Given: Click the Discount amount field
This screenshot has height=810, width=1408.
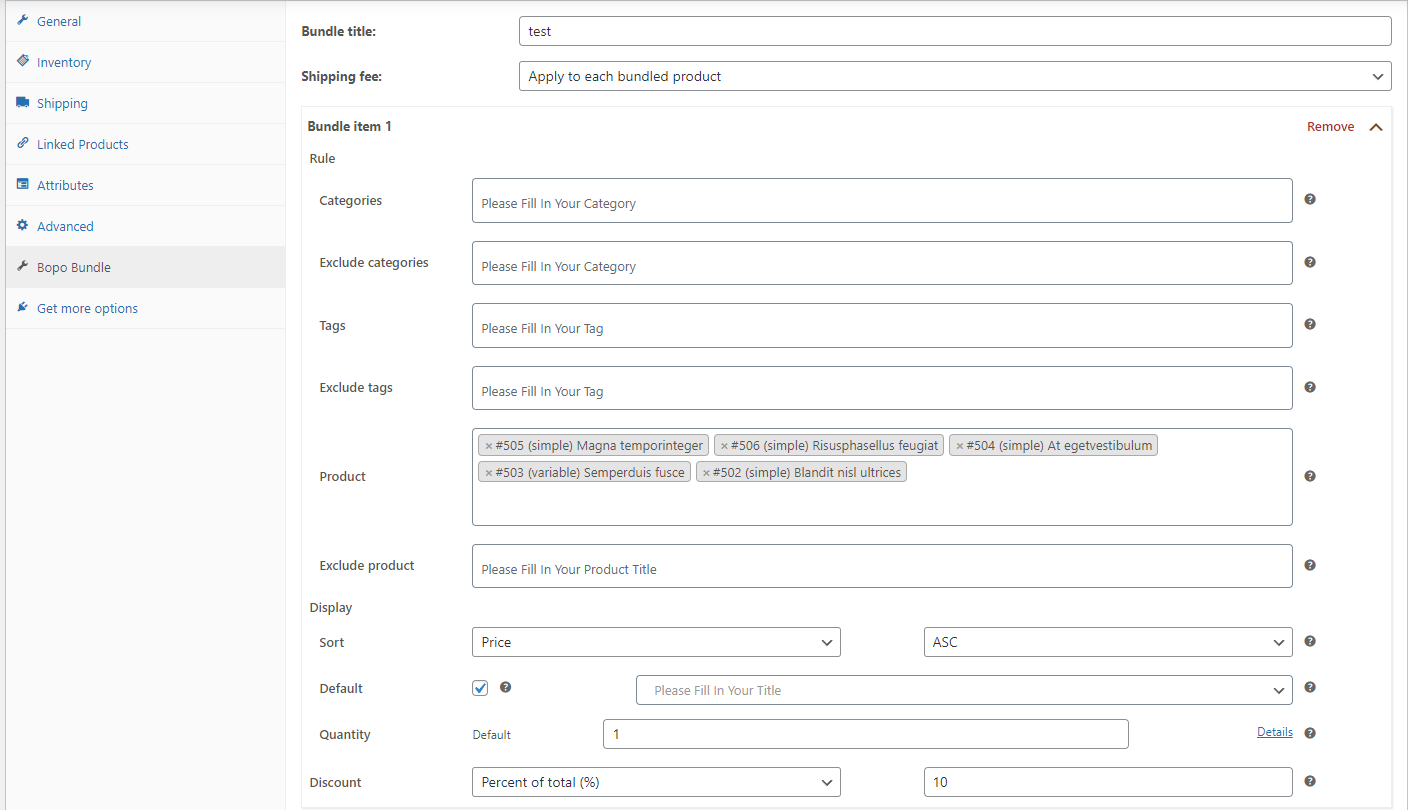Looking at the screenshot, I should pyautogui.click(x=1108, y=782).
